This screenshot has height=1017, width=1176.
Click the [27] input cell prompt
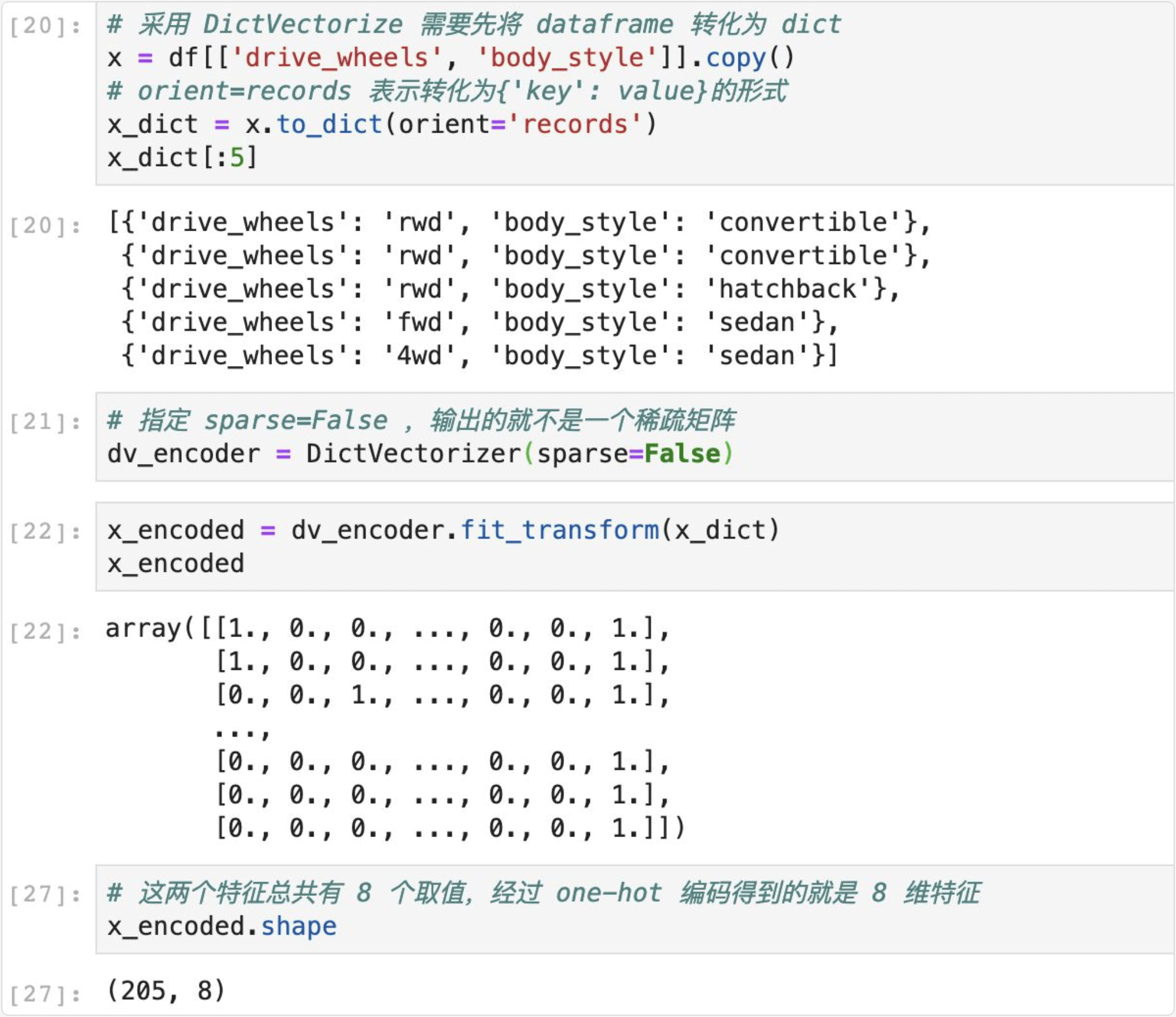45,895
